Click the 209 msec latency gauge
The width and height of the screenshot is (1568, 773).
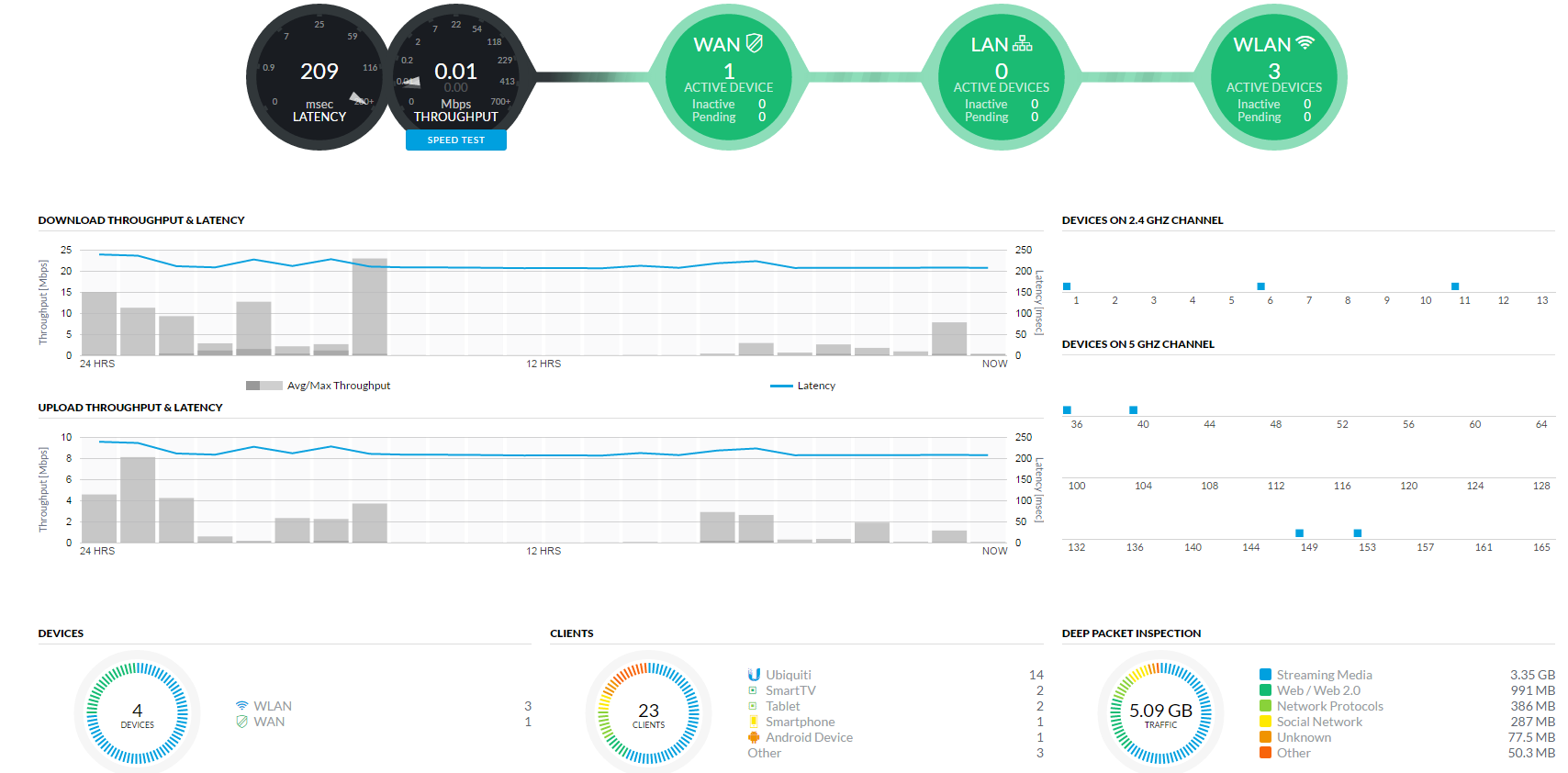click(x=319, y=78)
